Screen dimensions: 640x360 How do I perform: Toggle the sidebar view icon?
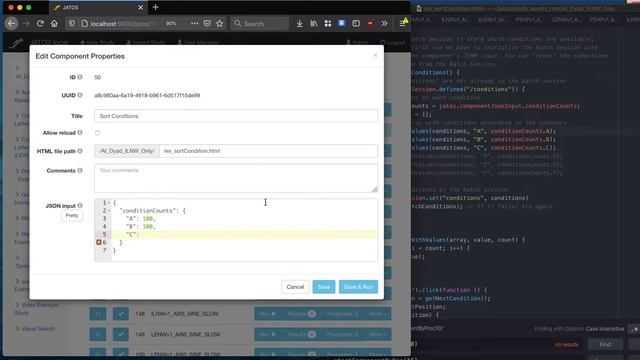coord(356,24)
